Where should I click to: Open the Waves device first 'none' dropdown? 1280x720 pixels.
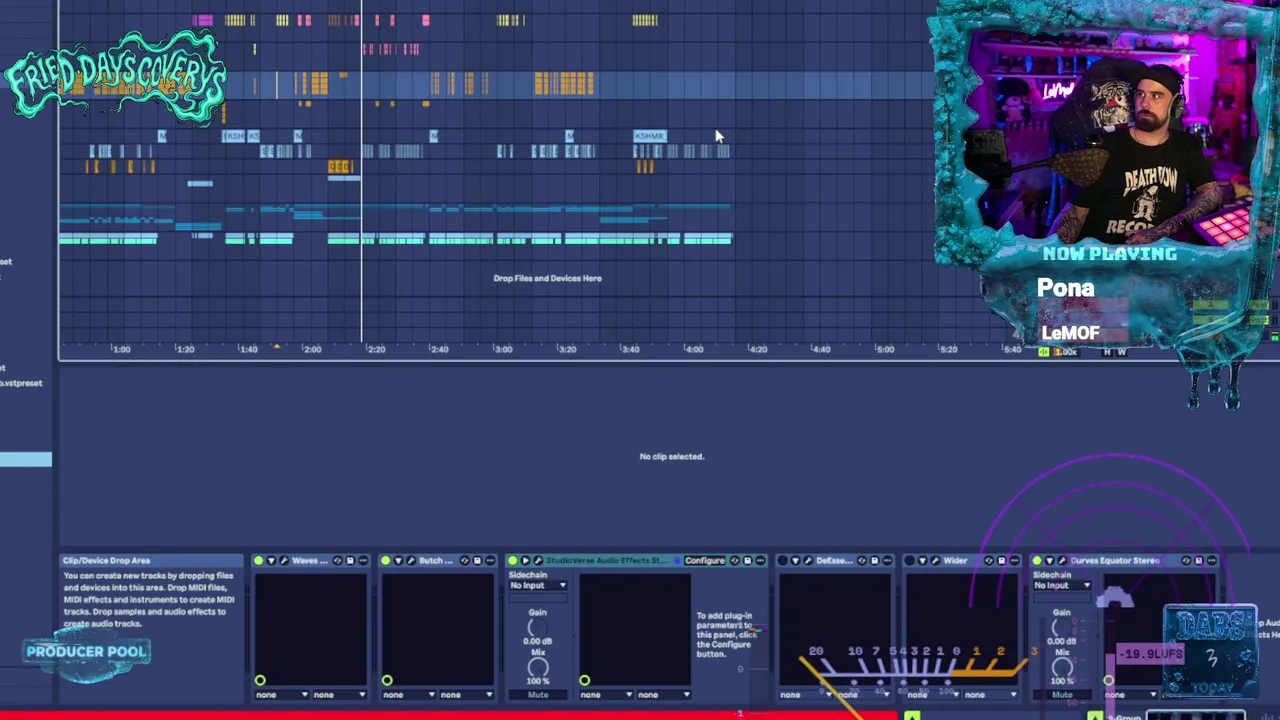point(280,694)
